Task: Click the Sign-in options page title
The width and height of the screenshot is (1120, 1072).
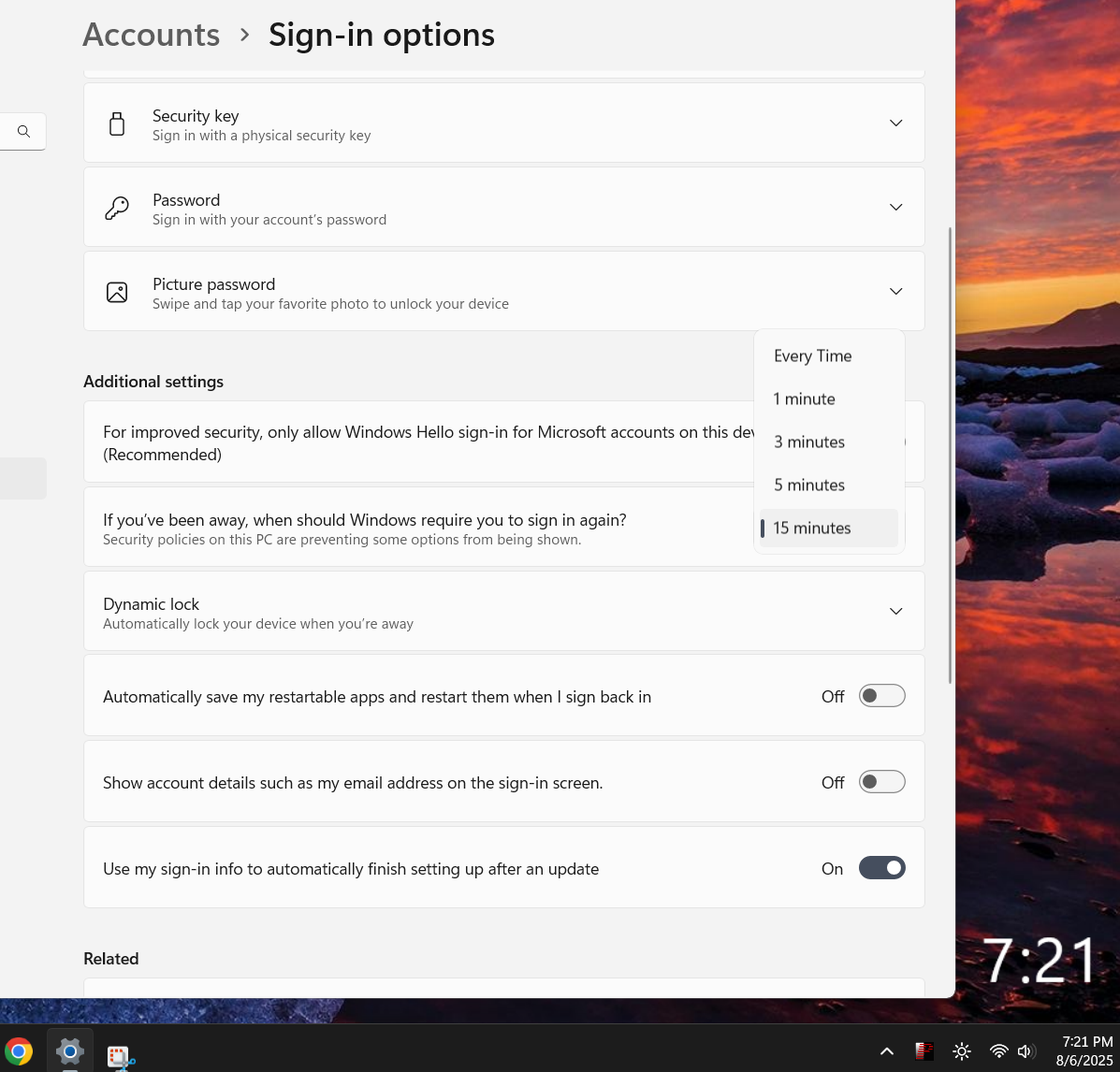Action: point(382,35)
